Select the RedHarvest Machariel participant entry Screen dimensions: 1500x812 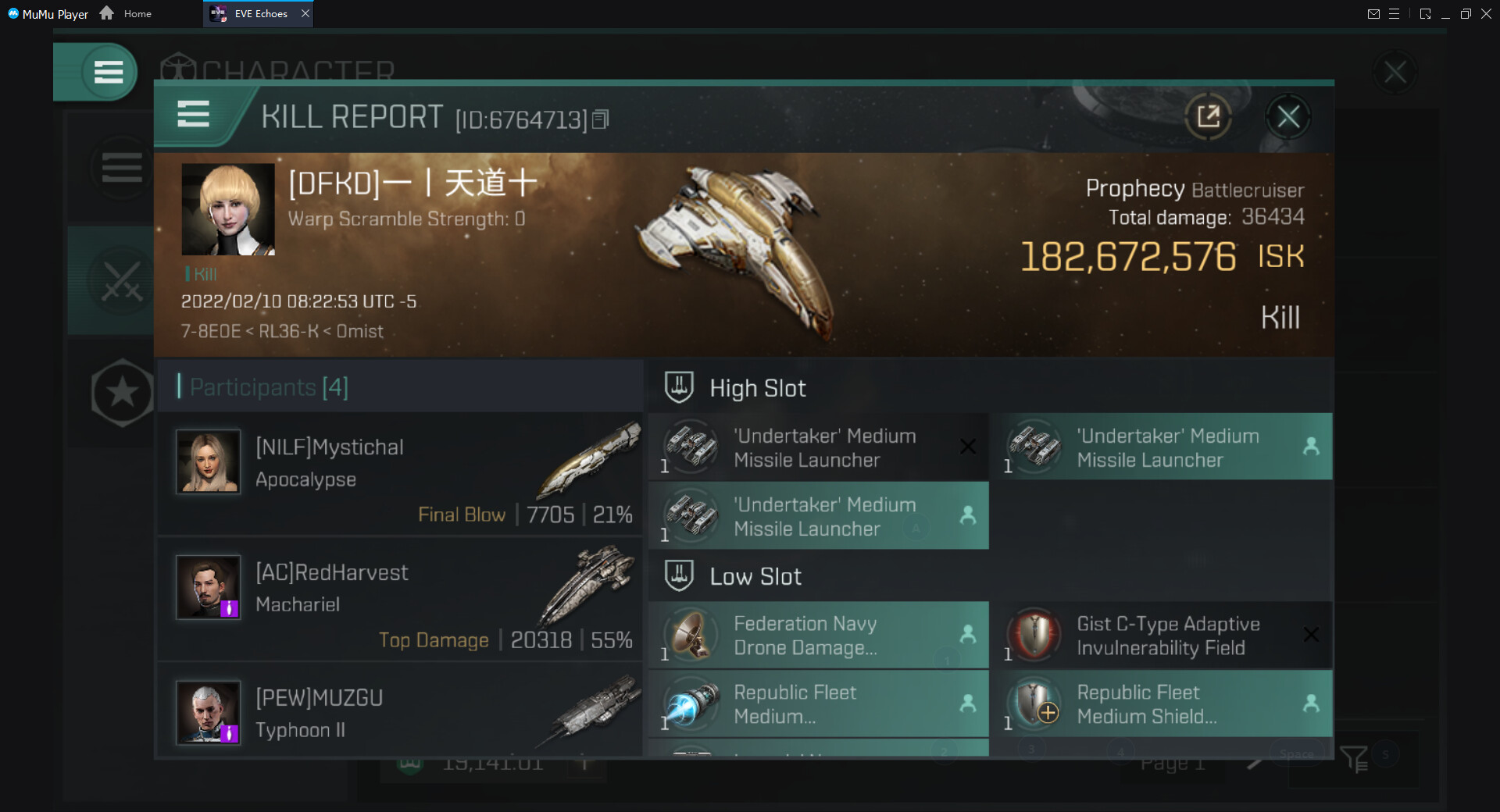pos(400,599)
